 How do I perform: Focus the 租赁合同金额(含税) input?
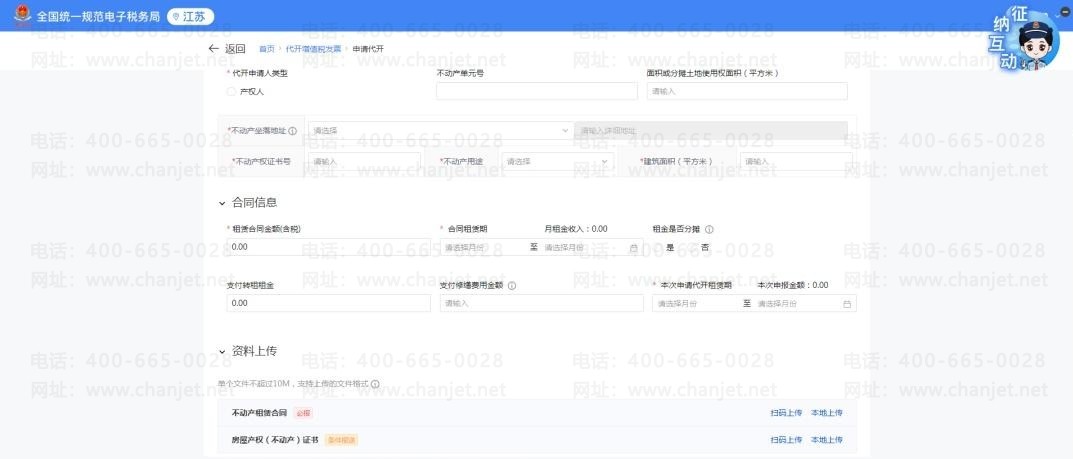click(328, 247)
